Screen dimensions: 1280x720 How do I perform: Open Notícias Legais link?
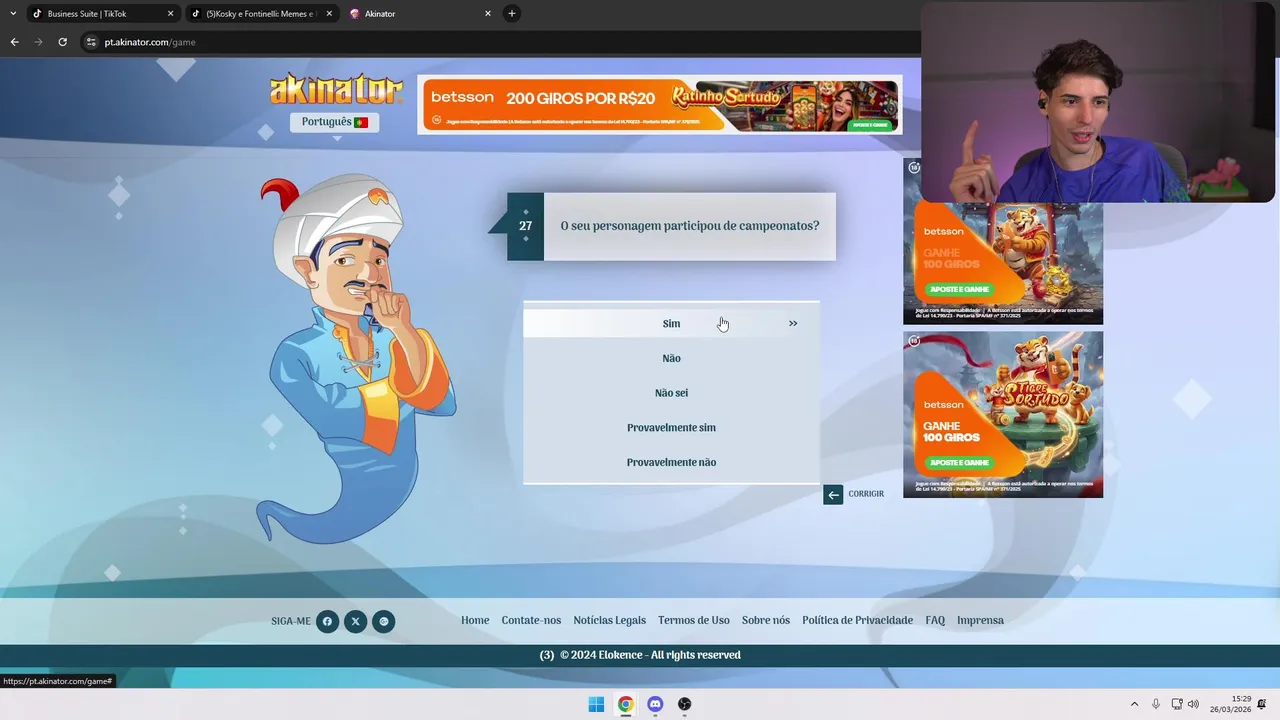click(609, 620)
